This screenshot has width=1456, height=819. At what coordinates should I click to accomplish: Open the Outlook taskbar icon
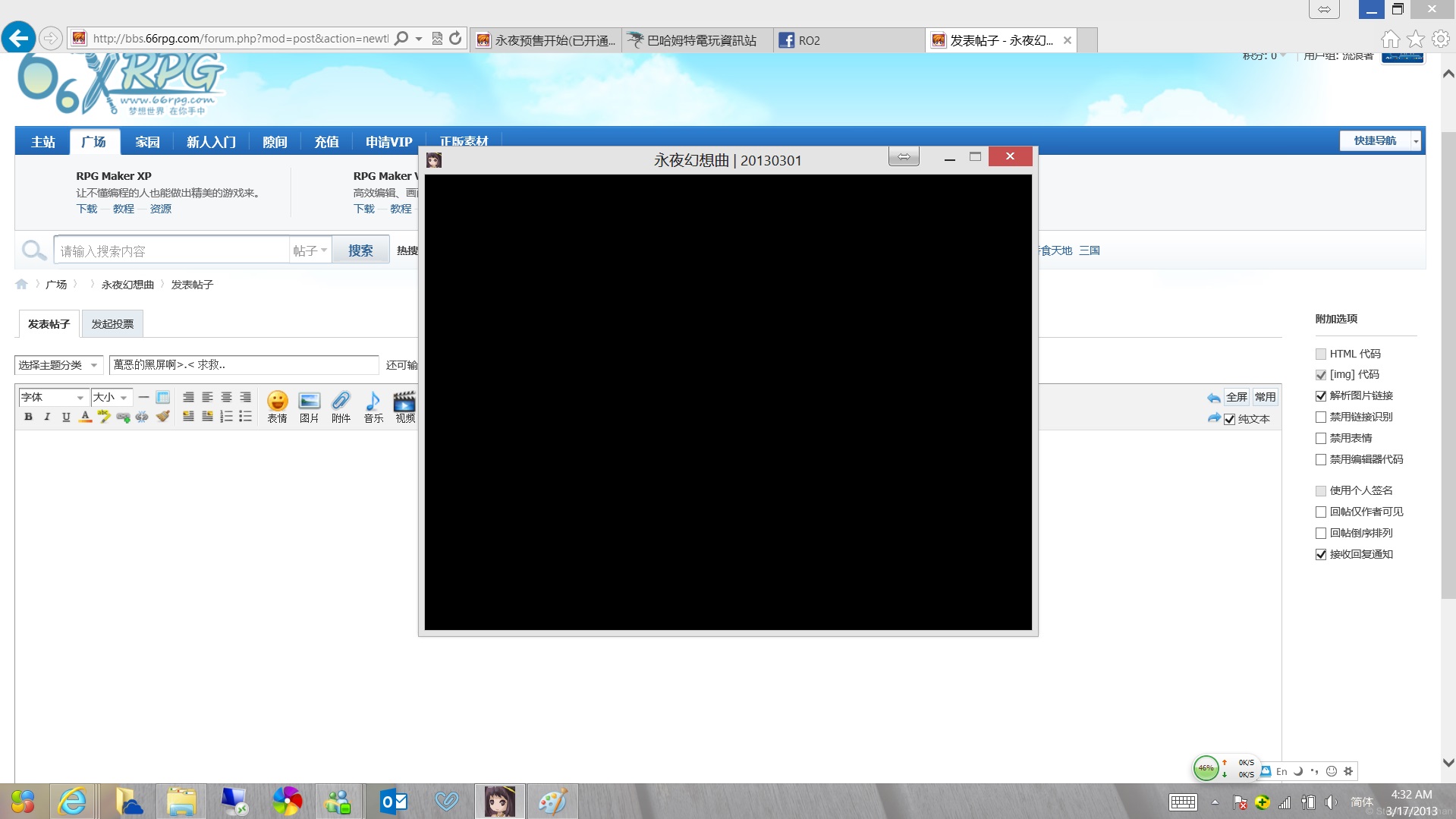click(393, 802)
